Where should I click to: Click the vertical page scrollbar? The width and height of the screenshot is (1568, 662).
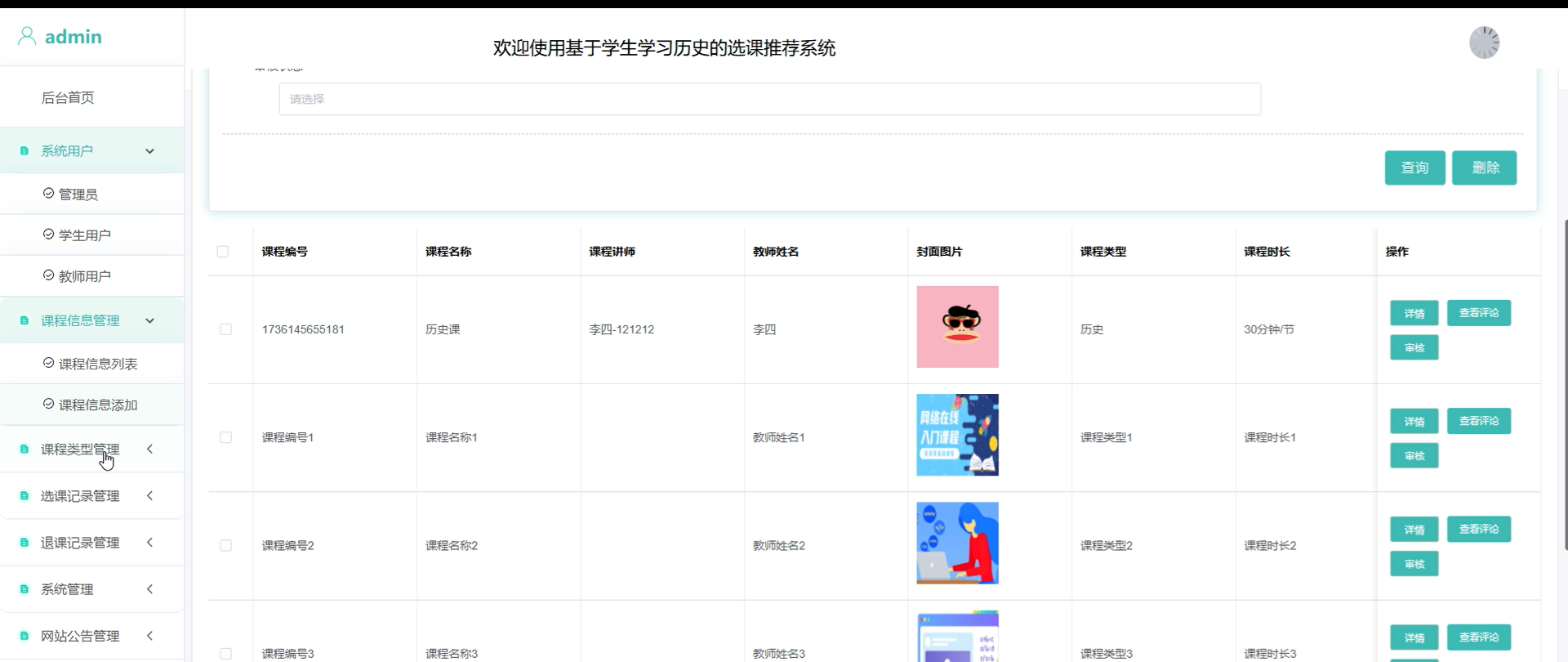pos(1565,384)
